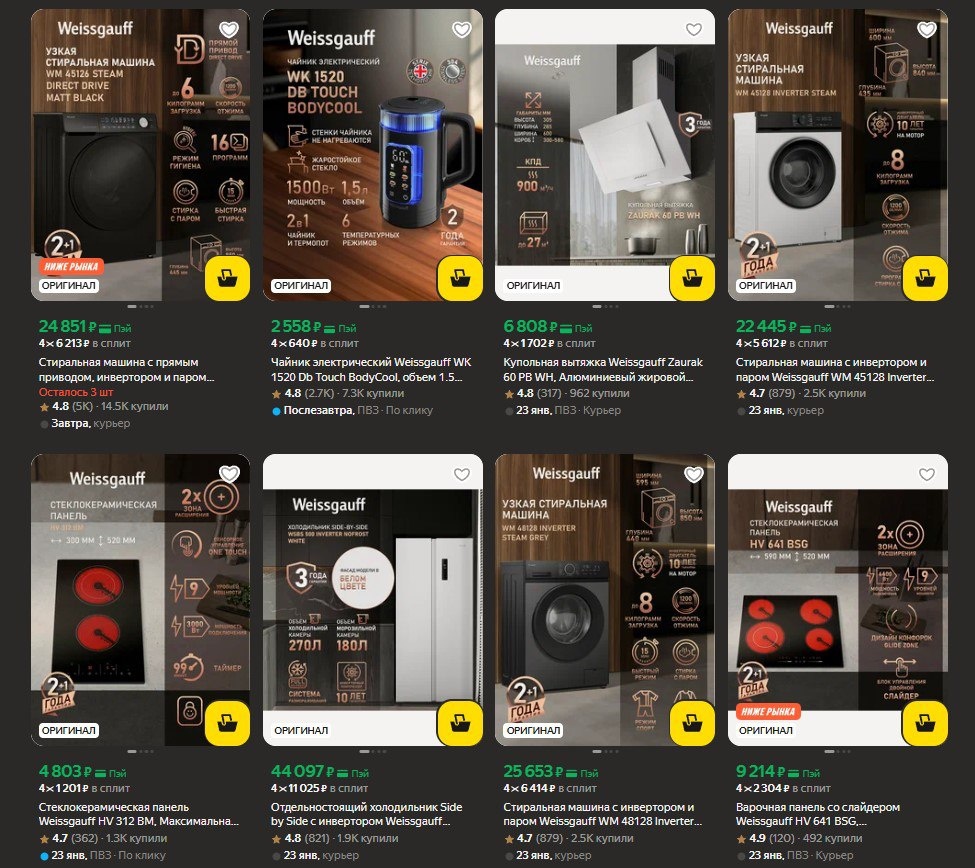This screenshot has width=975, height=868.
Task: Toggle favorite heart on Zaurak hood card
Action: [694, 29]
